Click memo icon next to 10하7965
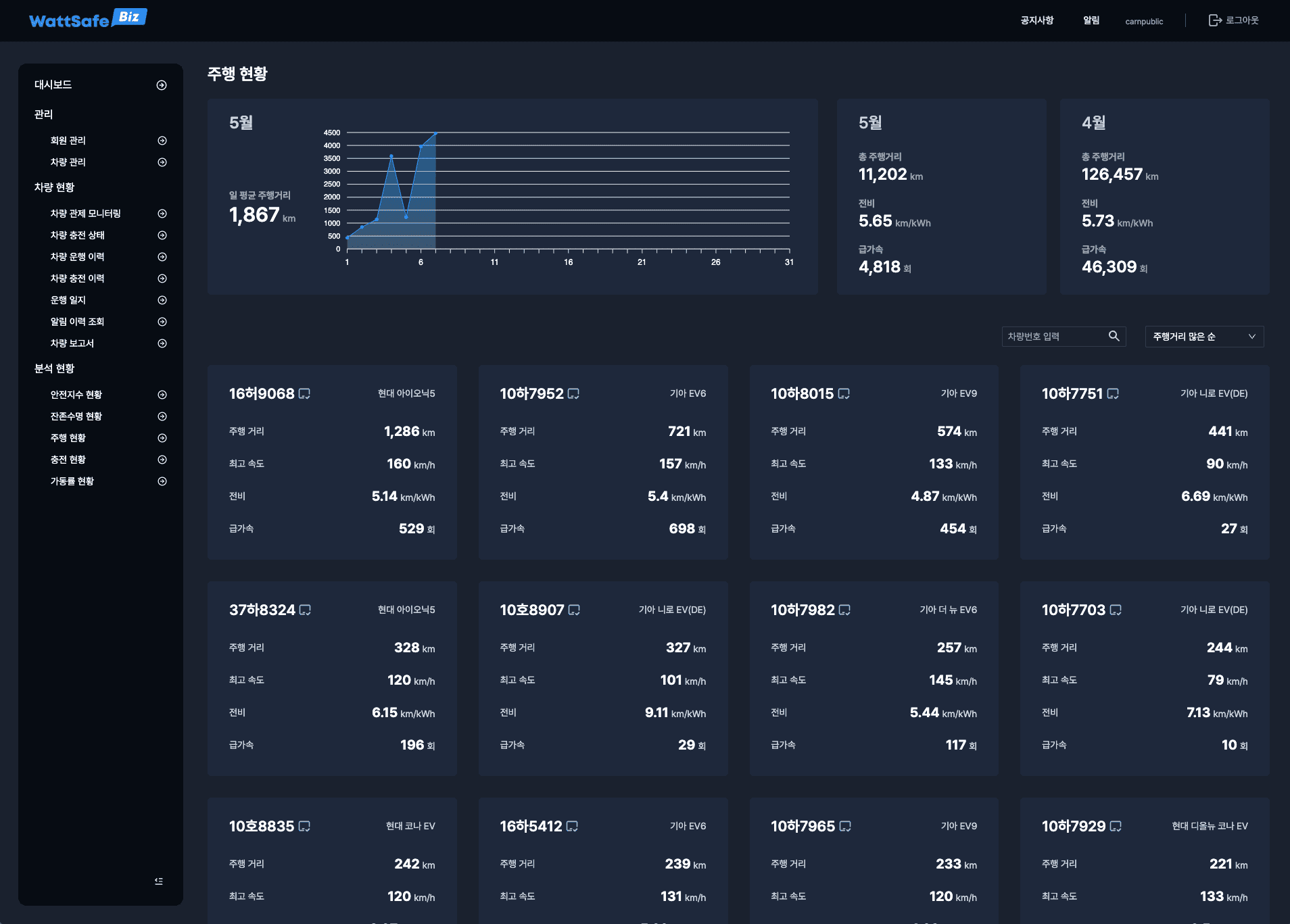 coord(845,826)
